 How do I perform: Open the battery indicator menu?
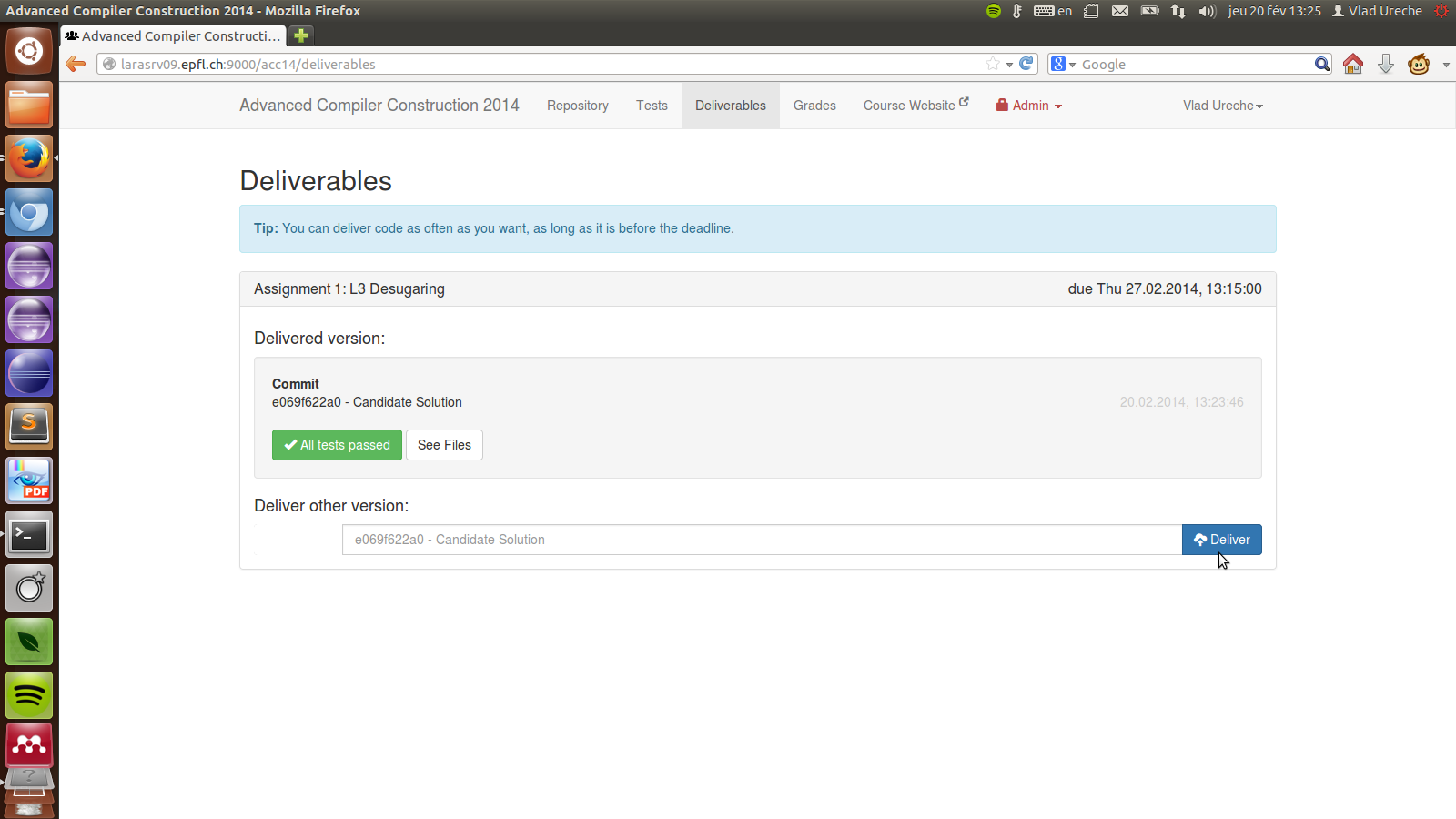(1150, 11)
